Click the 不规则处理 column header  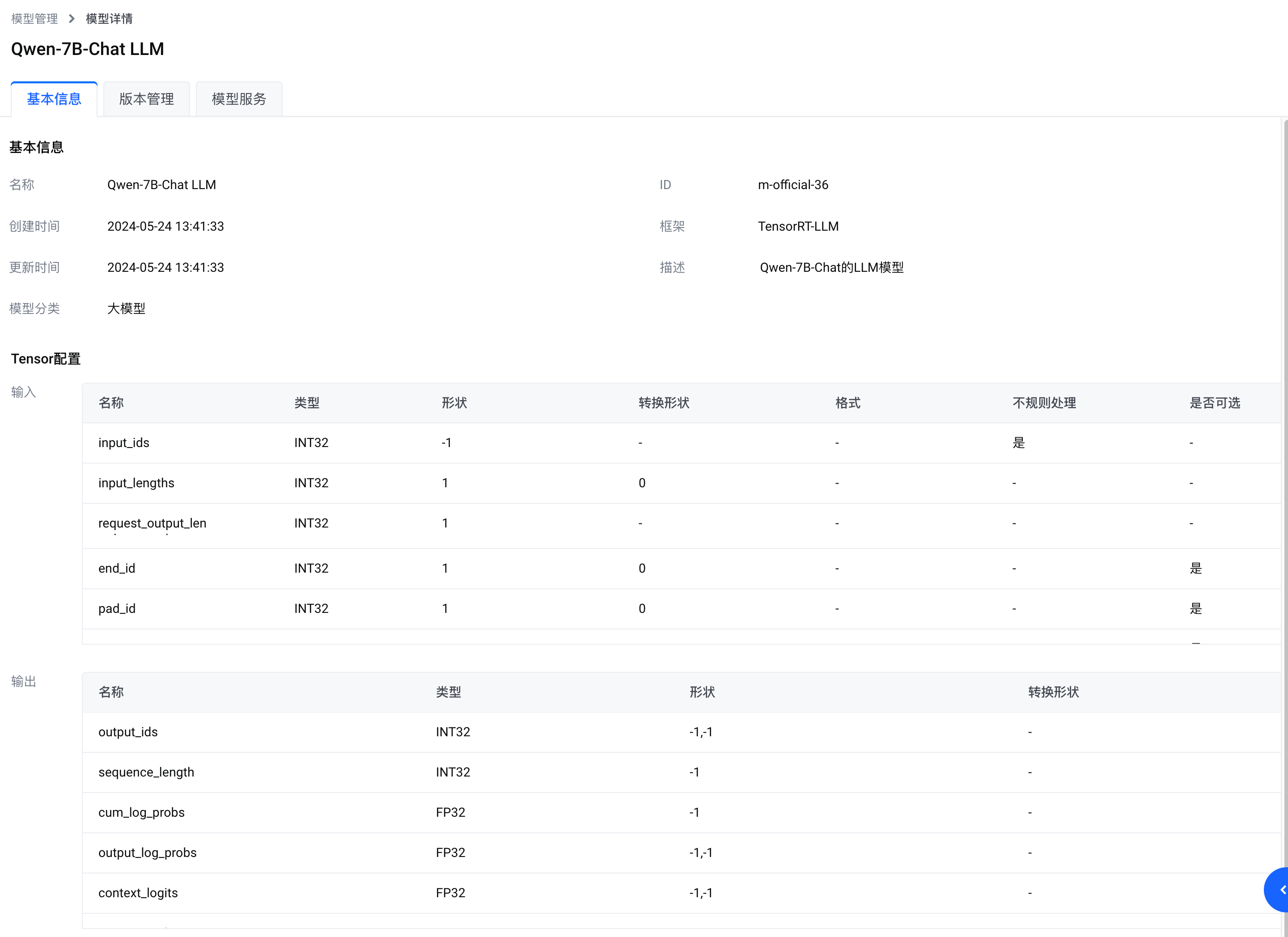(1044, 403)
